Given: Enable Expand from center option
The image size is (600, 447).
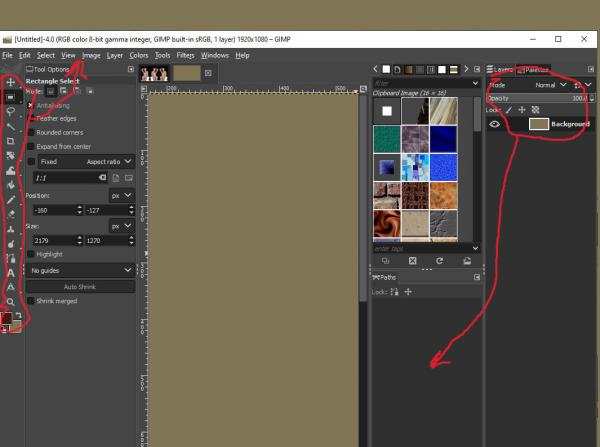Looking at the screenshot, I should click(x=31, y=147).
